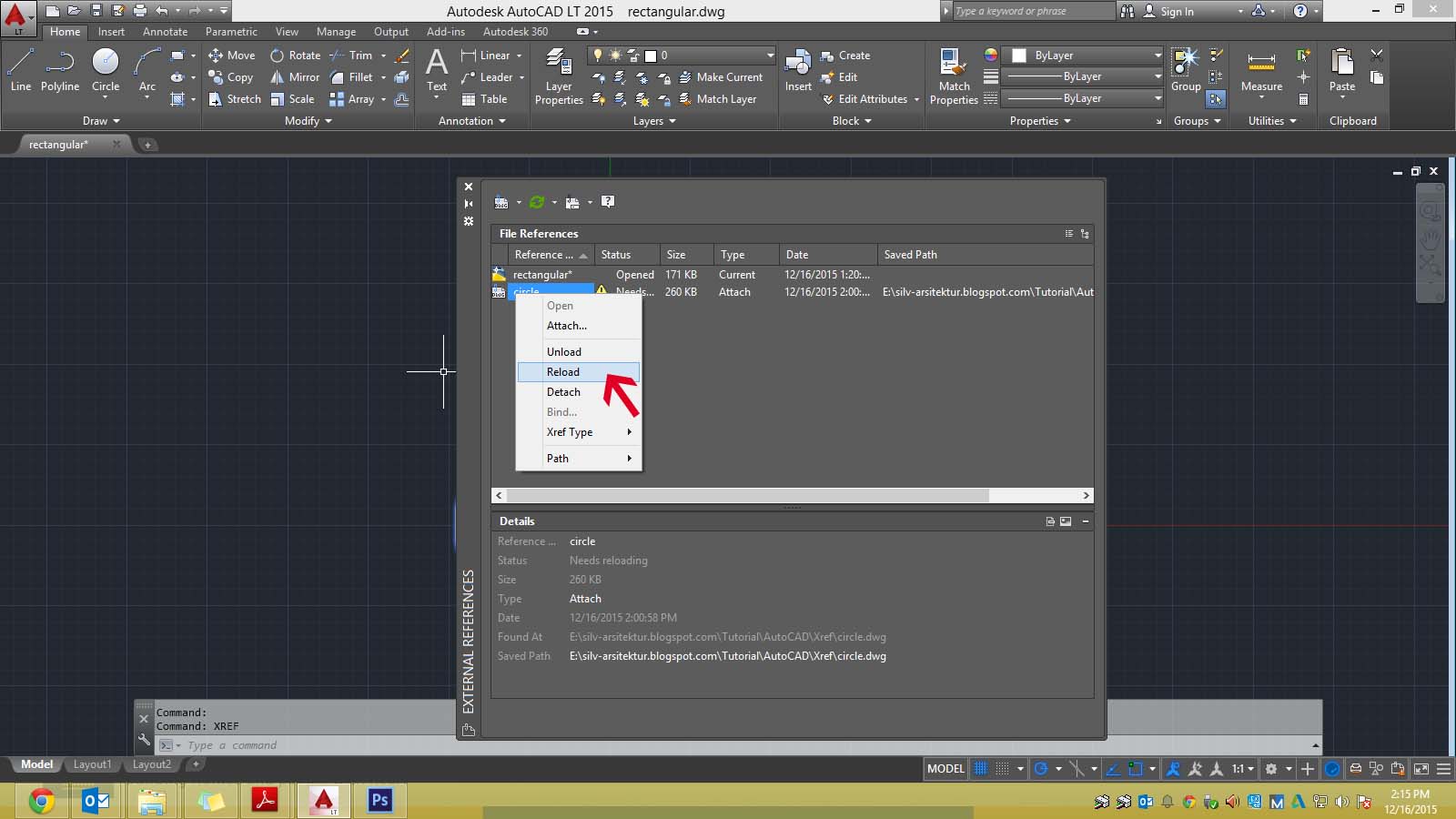Toggle Auto-hide on External References palette

pos(469,204)
